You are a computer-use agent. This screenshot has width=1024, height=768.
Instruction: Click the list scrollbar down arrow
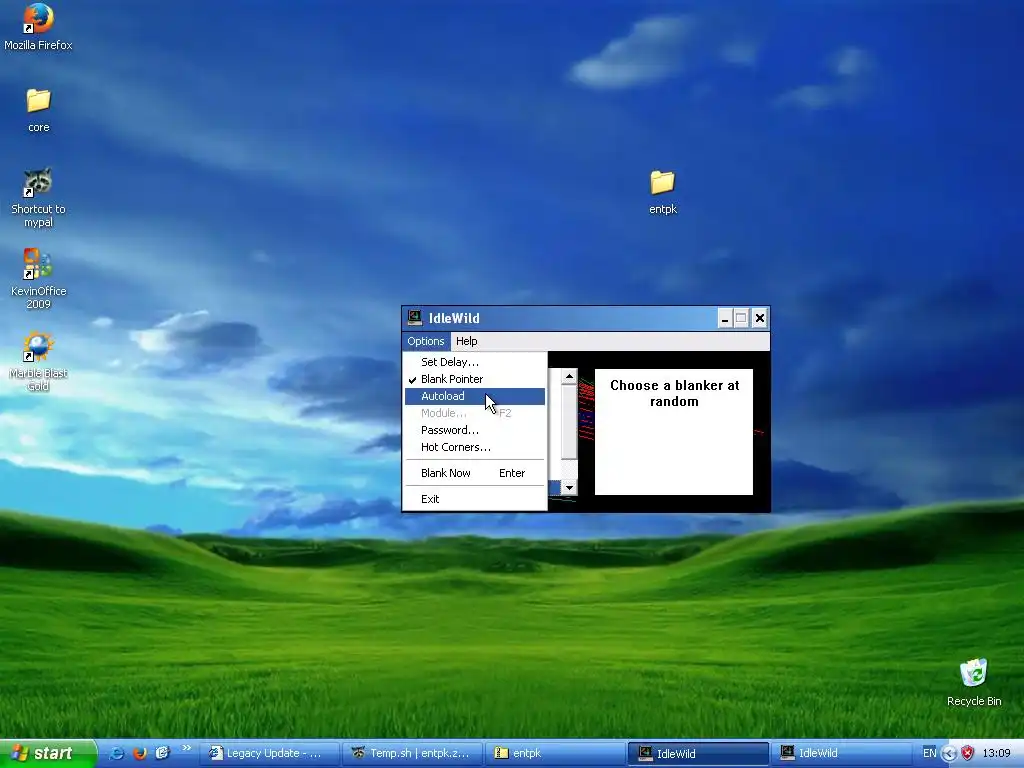[569, 487]
